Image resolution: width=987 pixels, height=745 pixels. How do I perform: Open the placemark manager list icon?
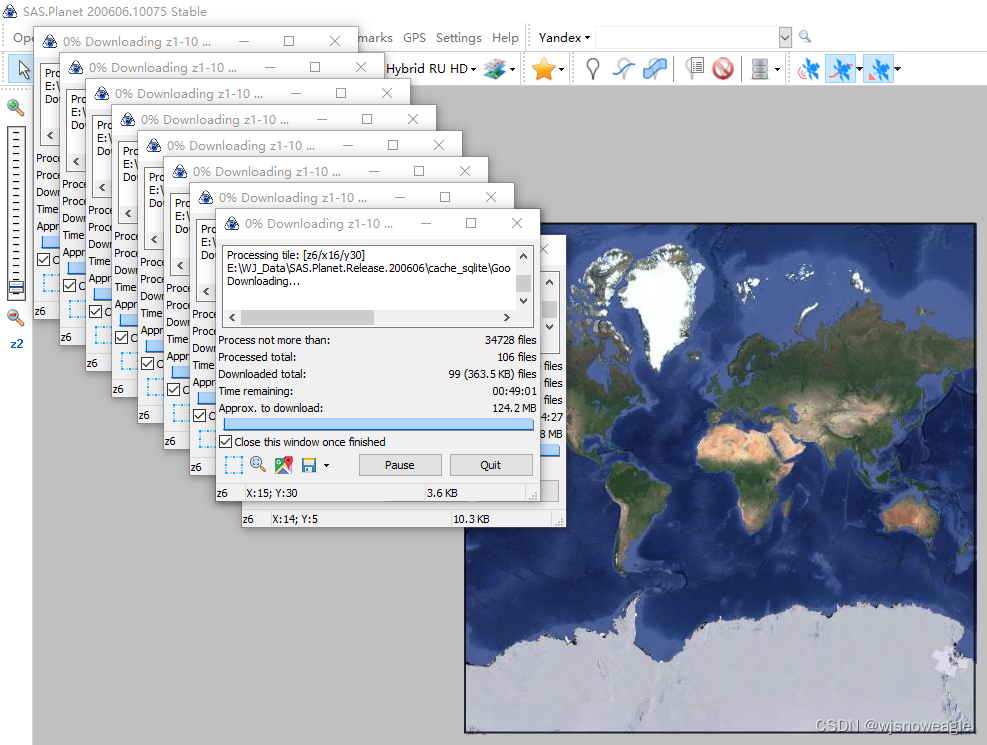(695, 69)
